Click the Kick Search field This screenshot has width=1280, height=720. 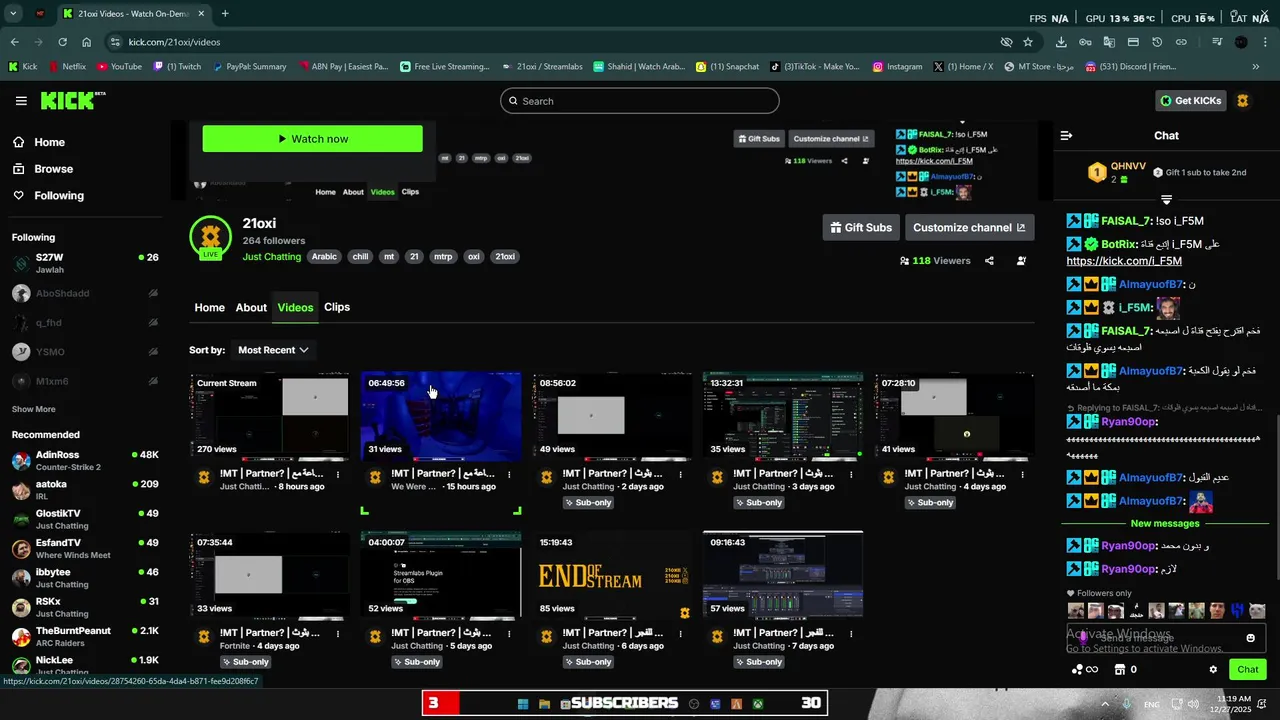(640, 101)
